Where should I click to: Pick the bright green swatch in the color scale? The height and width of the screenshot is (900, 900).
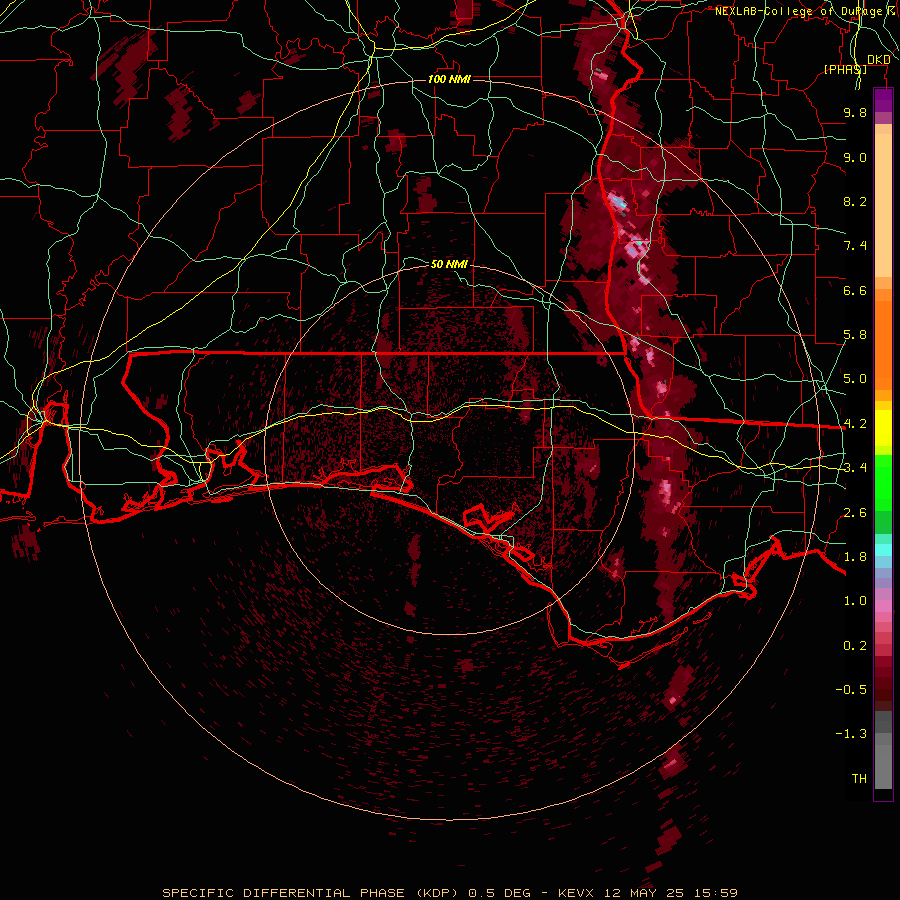tap(883, 484)
